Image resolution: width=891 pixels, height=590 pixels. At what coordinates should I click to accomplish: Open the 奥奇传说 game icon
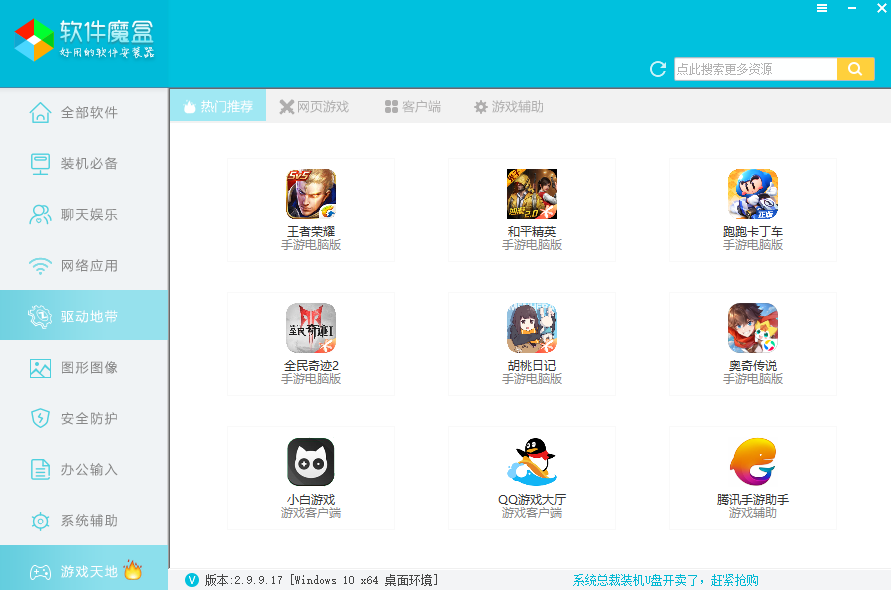point(753,328)
